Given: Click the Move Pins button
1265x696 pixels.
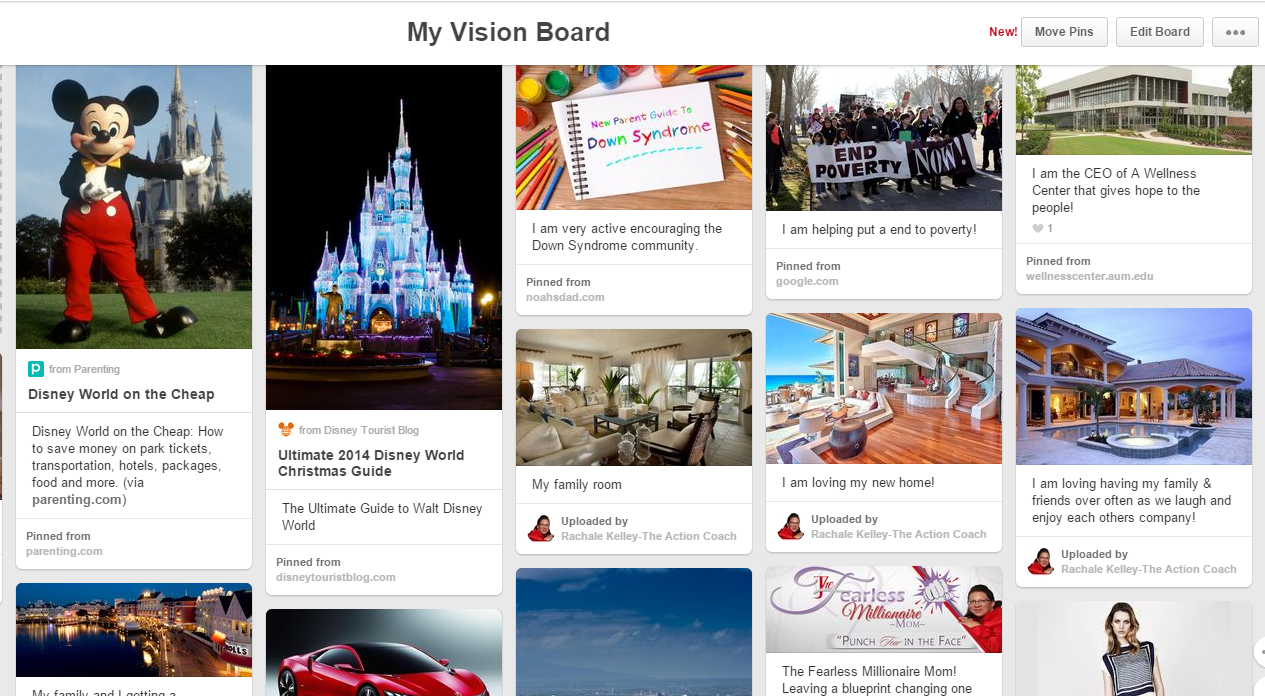Looking at the screenshot, I should (1064, 32).
